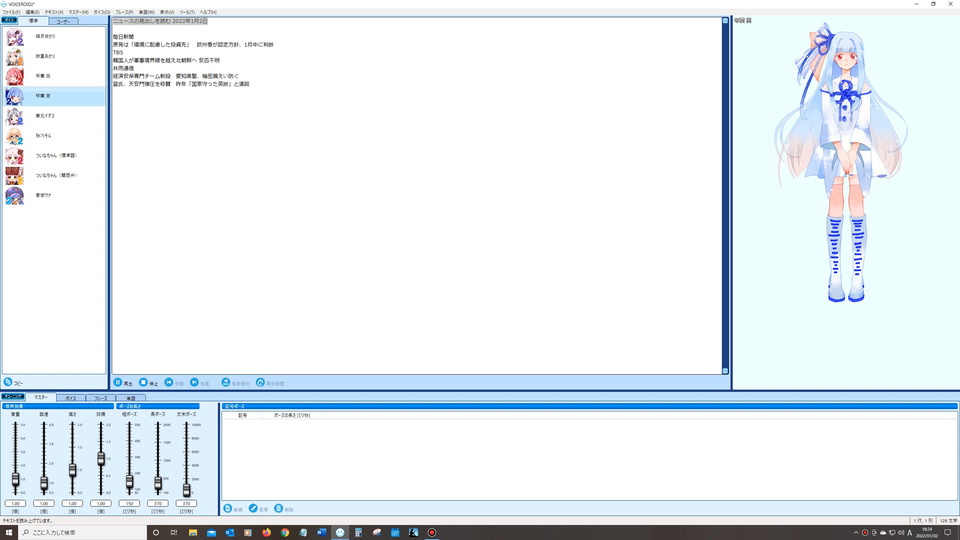This screenshot has height=540, width=960.
Task: Stop speech with the 停止 button
Action: [x=148, y=383]
